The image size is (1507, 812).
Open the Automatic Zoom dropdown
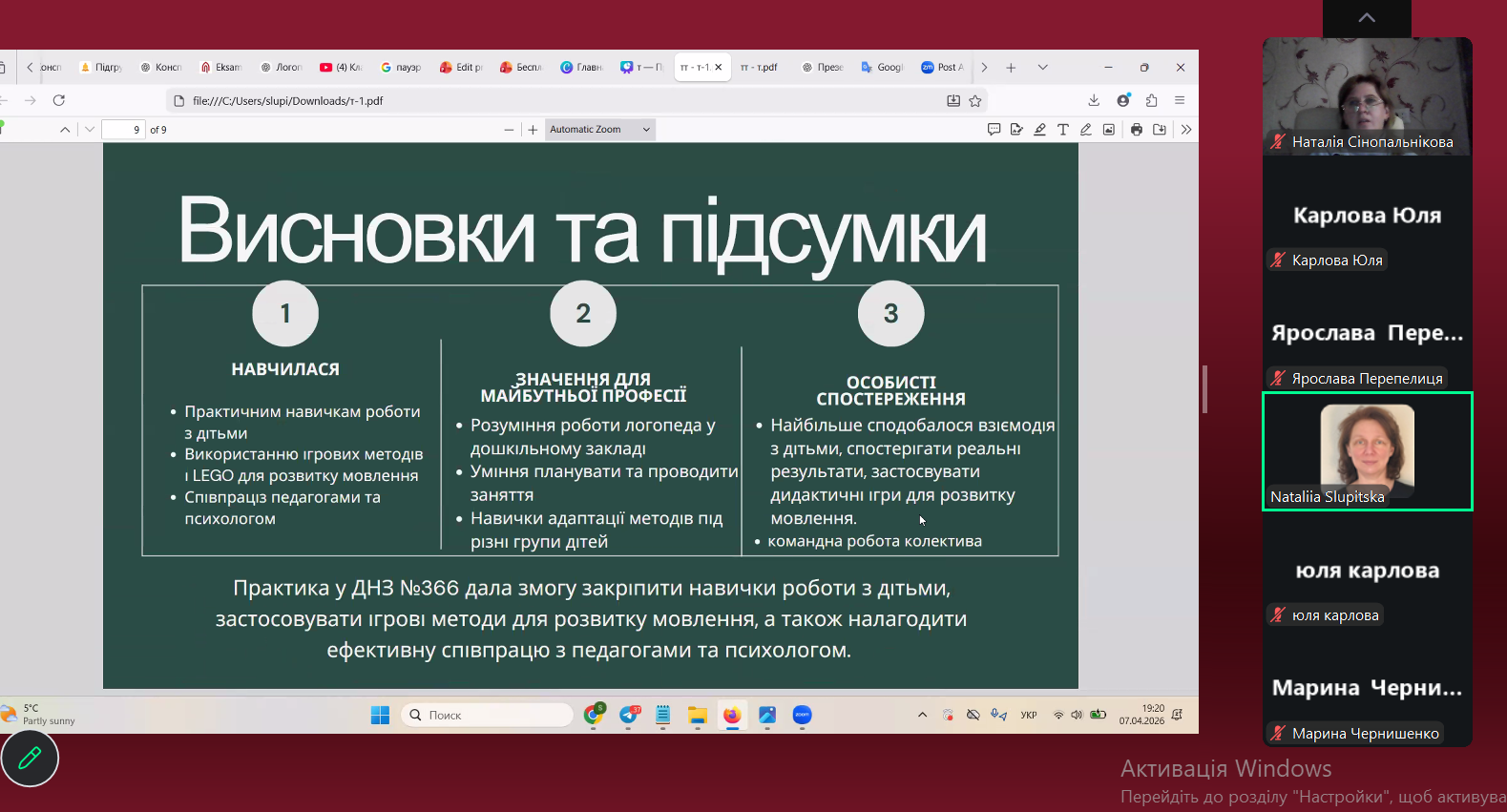(599, 130)
